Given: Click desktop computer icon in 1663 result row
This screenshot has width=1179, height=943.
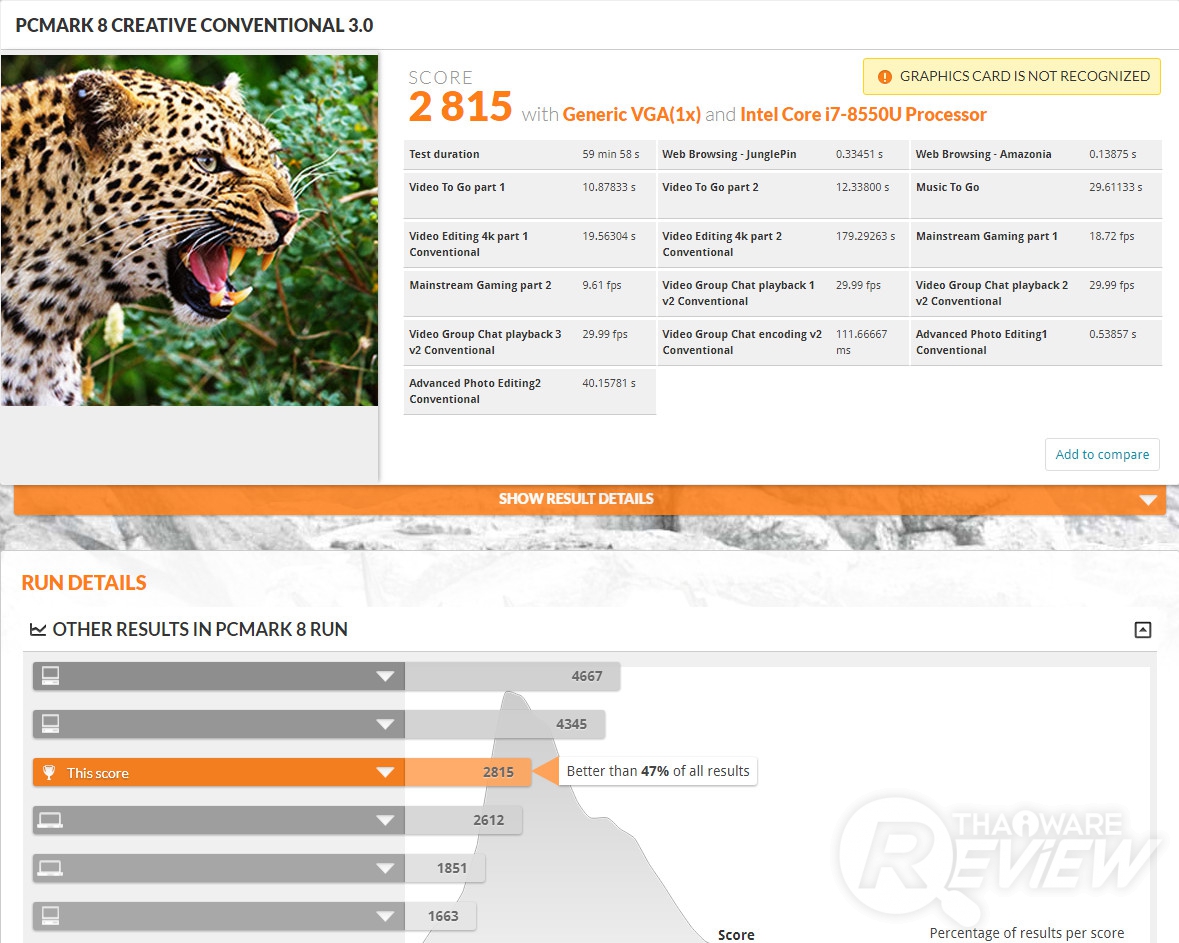Looking at the screenshot, I should click(50, 915).
